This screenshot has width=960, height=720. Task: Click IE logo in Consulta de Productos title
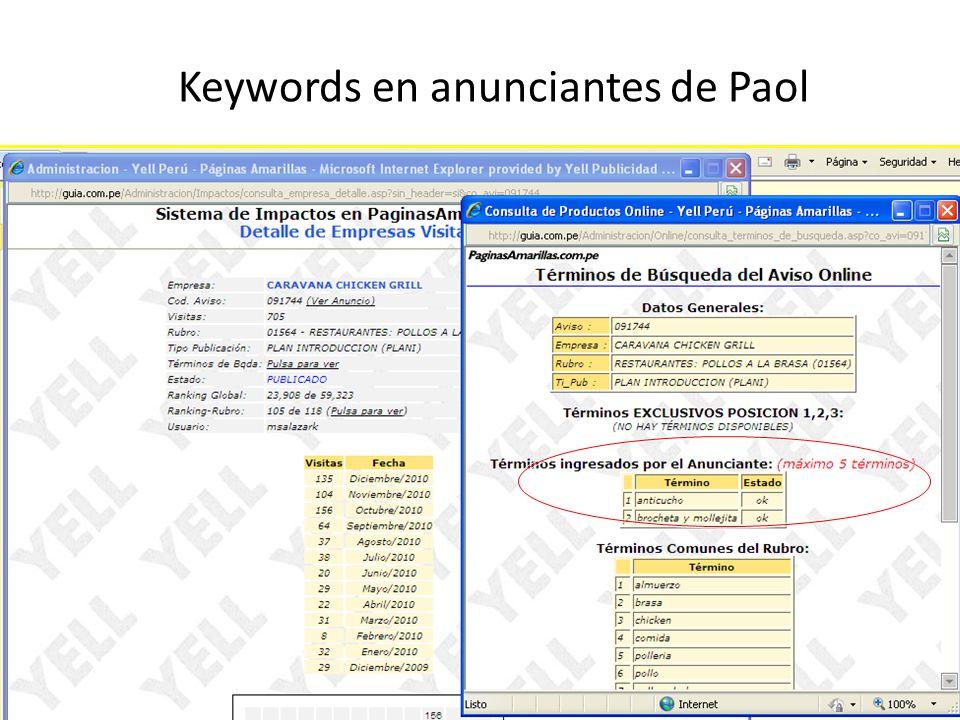[x=474, y=211]
